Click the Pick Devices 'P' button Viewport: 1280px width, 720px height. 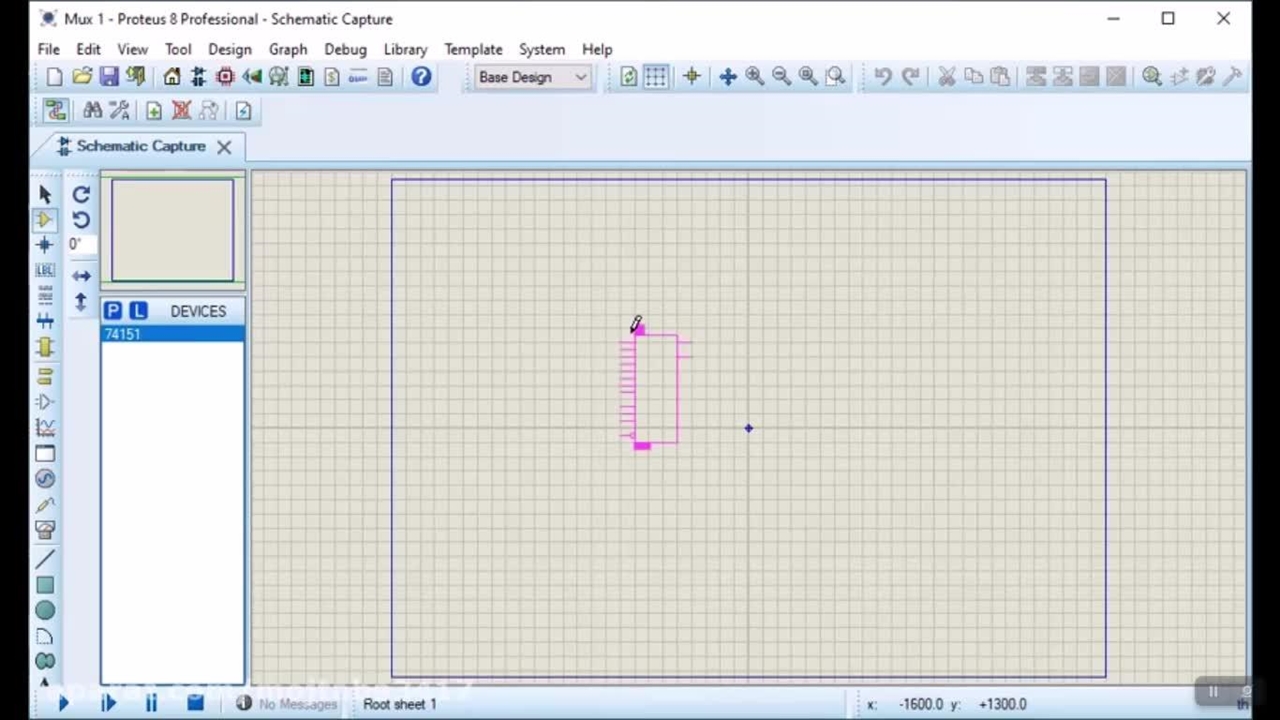coord(113,311)
